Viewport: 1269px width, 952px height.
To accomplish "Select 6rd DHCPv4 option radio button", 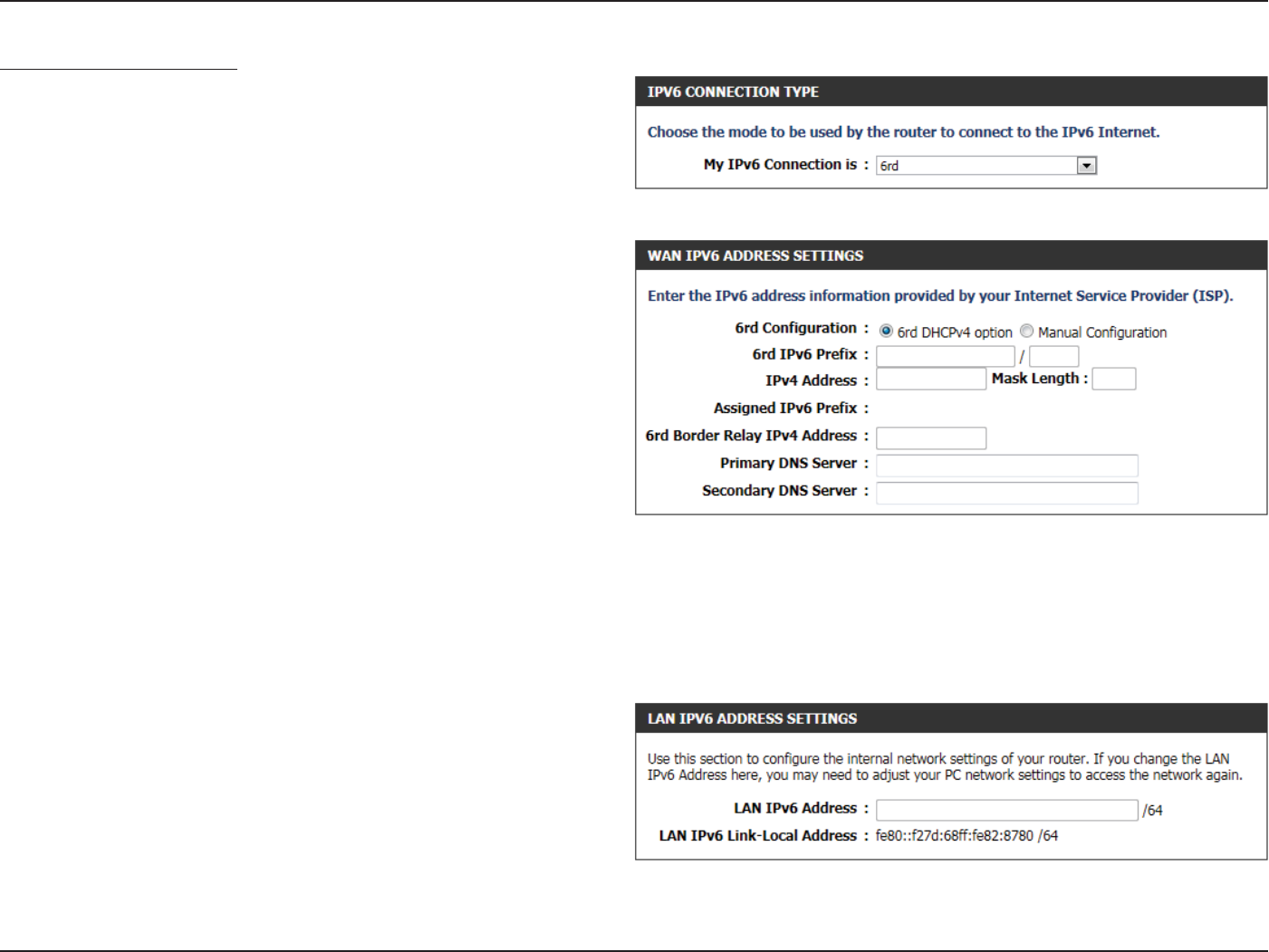I will (886, 332).
